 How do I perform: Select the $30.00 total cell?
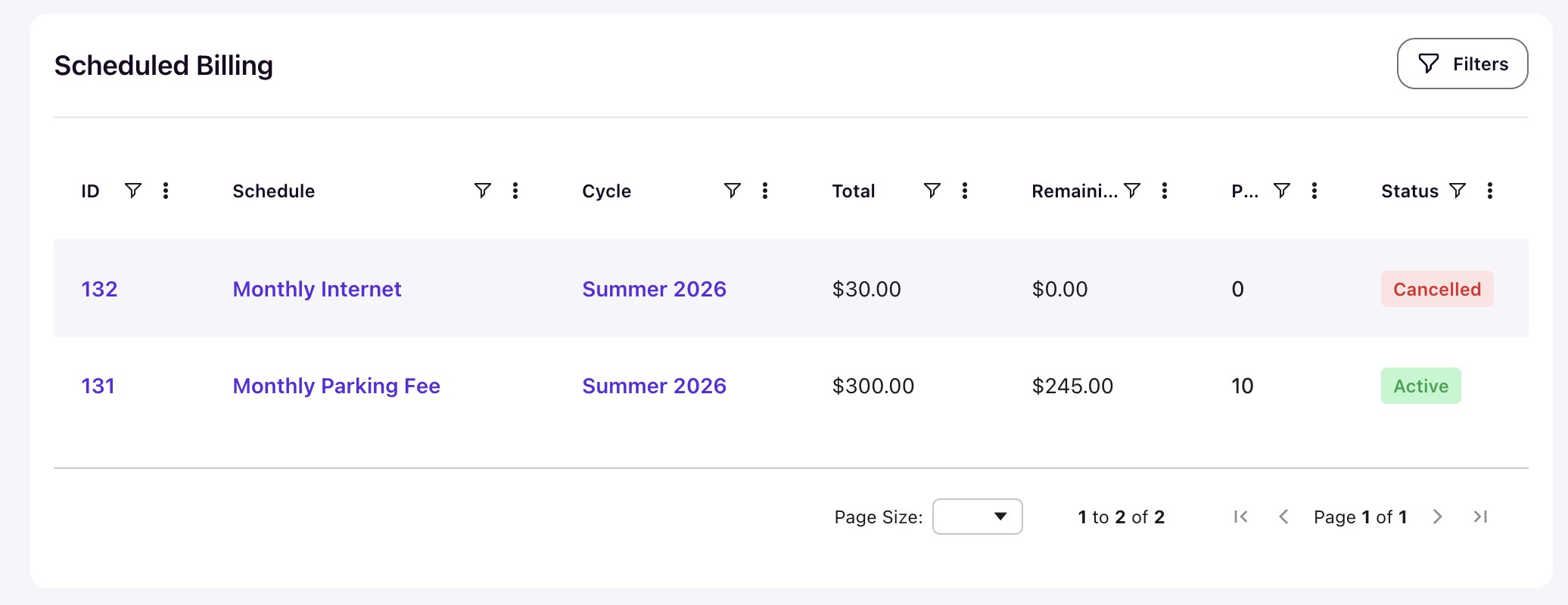pyautogui.click(x=866, y=289)
